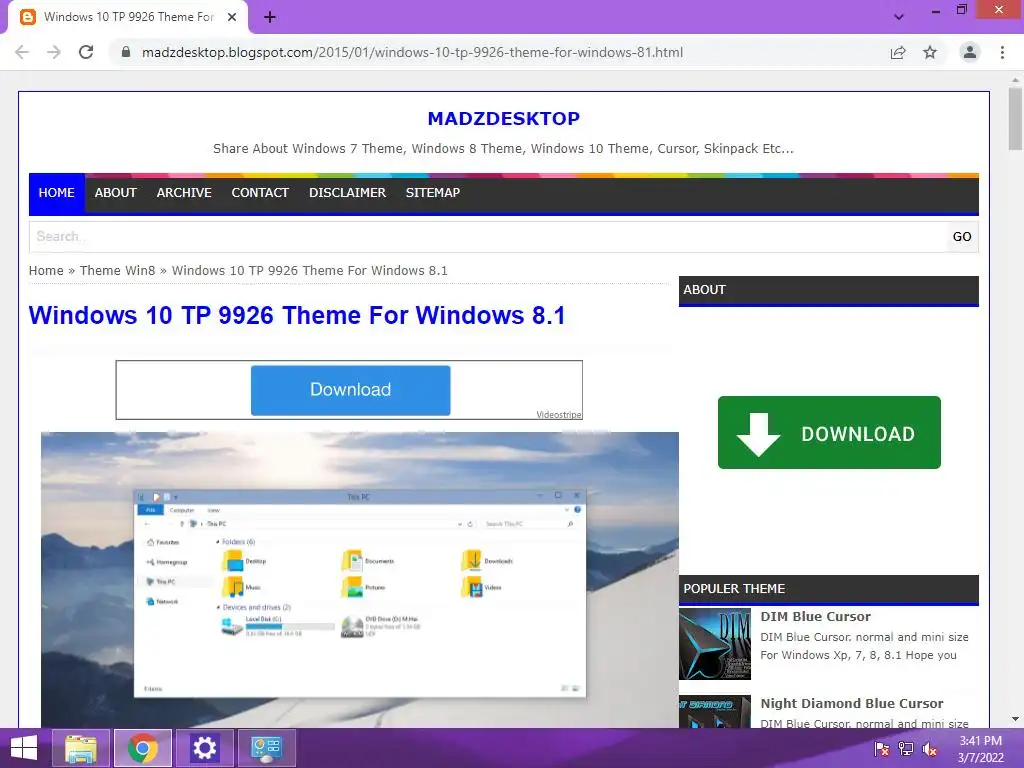This screenshot has height=768, width=1024.
Task: Open the Chrome profile avatar
Action: (970, 52)
